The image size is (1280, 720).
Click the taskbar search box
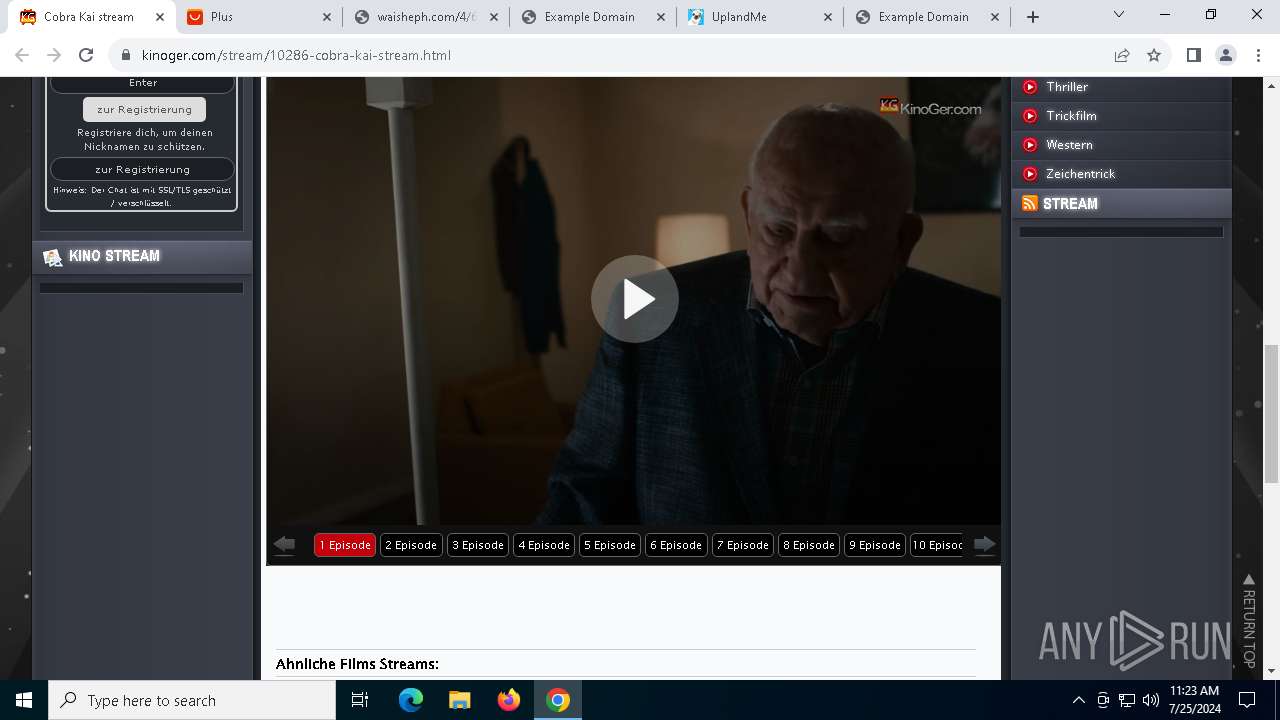point(192,700)
